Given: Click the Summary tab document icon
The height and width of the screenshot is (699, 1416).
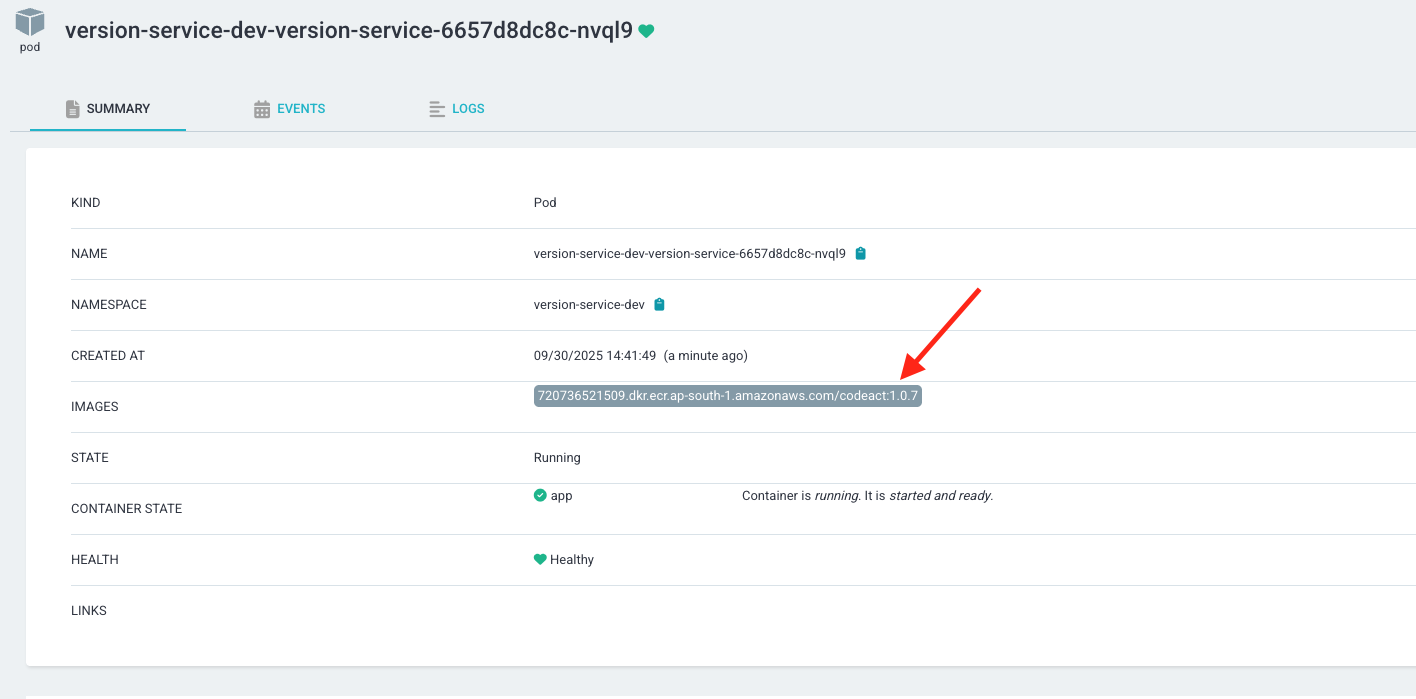Looking at the screenshot, I should click(72, 109).
